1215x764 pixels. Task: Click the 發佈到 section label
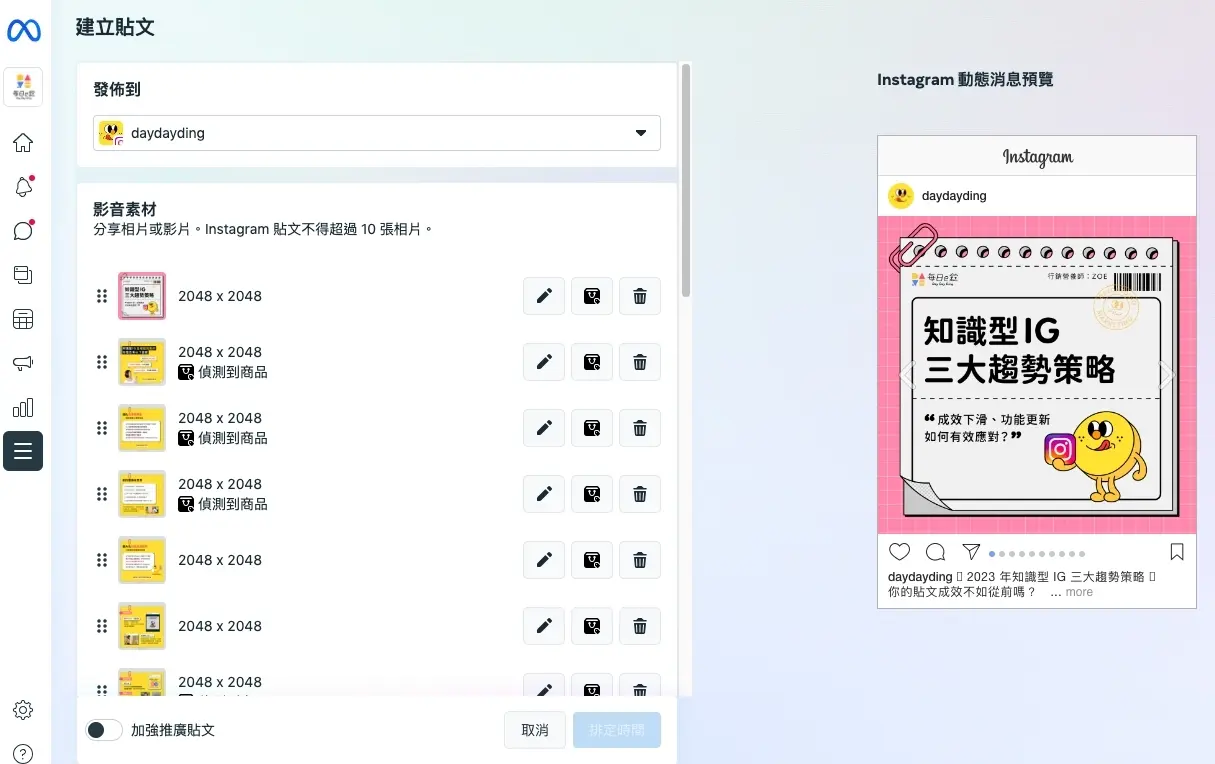coord(117,89)
